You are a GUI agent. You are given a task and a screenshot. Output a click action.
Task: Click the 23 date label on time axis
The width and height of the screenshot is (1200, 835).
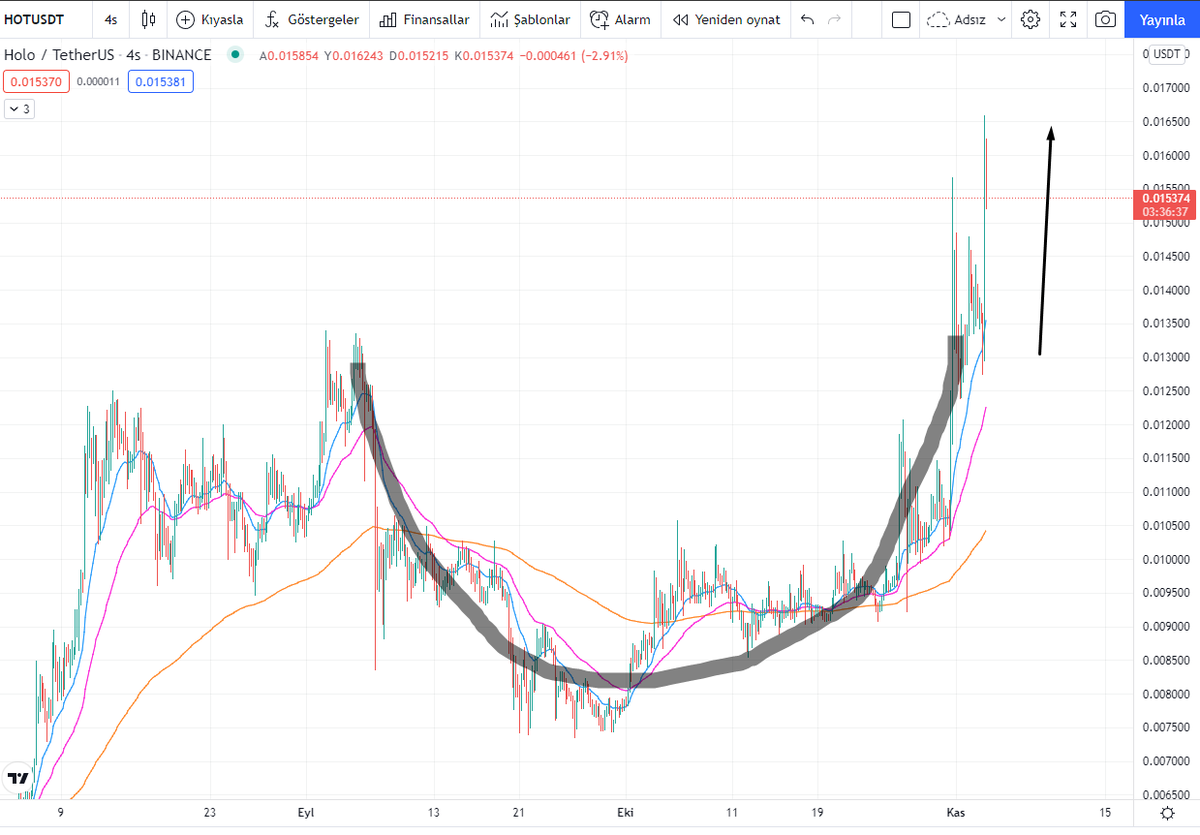(210, 812)
